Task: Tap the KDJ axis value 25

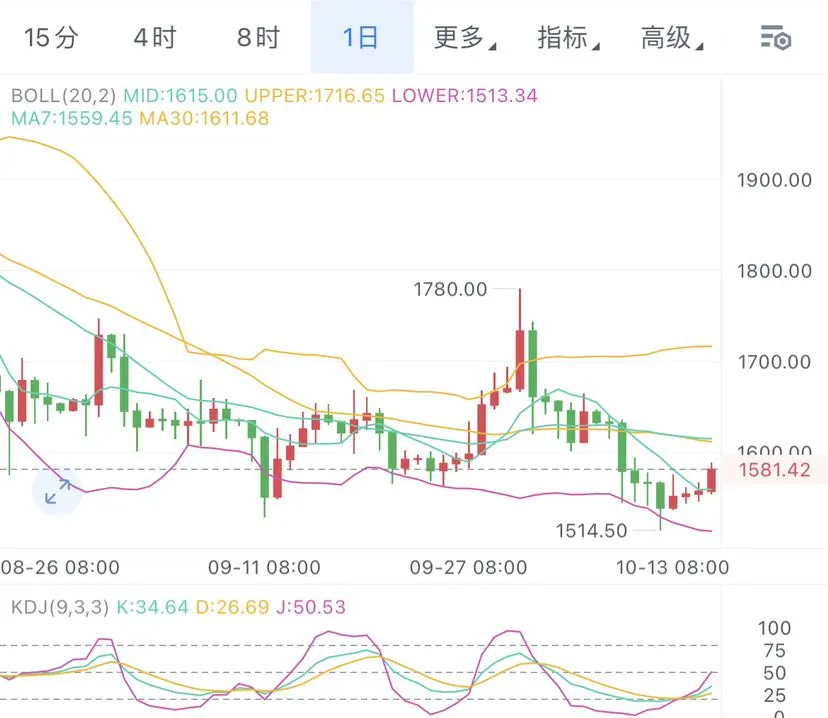Action: pyautogui.click(x=774, y=695)
